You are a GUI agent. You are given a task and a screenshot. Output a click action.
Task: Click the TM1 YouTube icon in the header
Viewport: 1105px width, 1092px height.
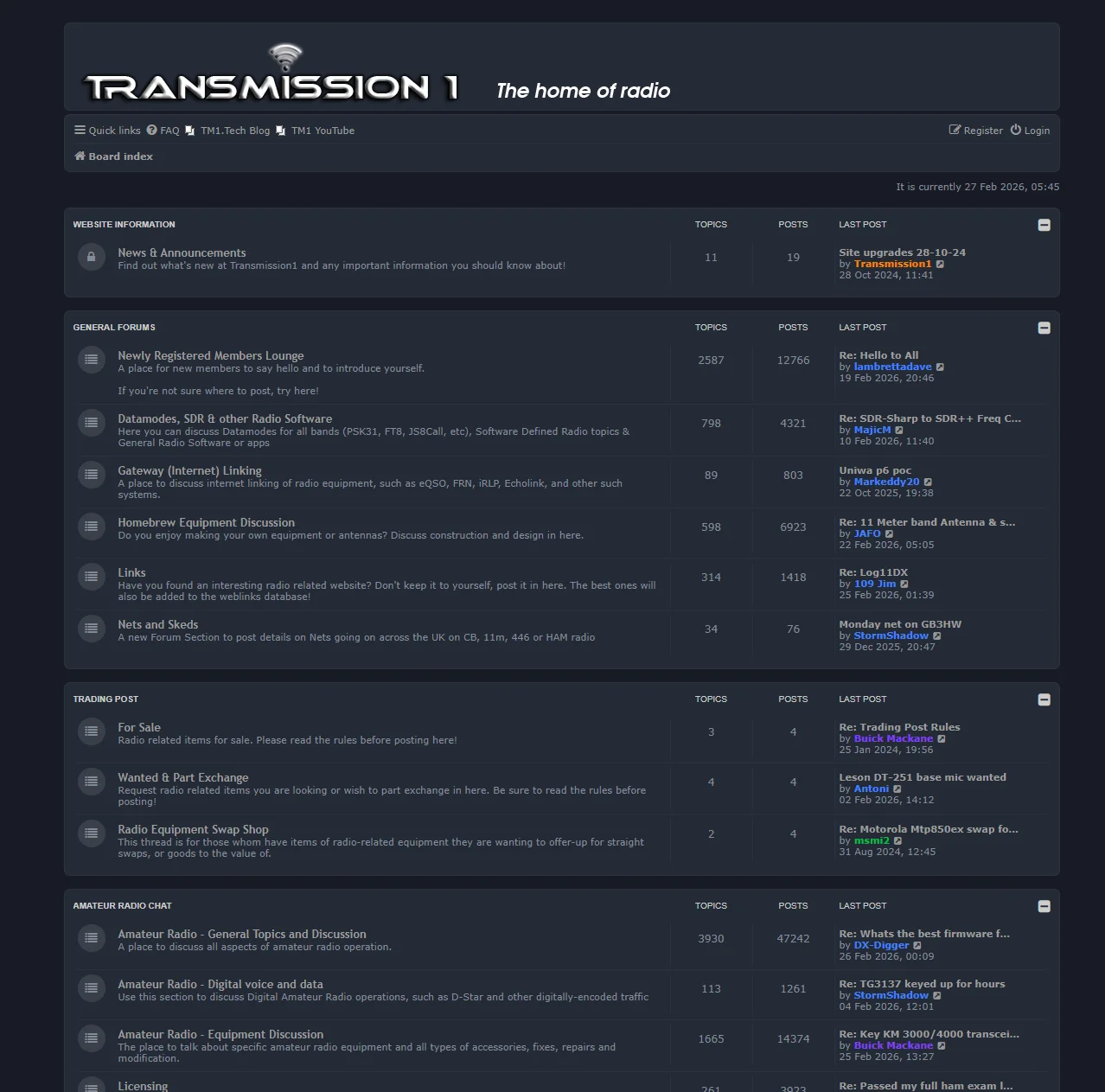pyautogui.click(x=280, y=130)
